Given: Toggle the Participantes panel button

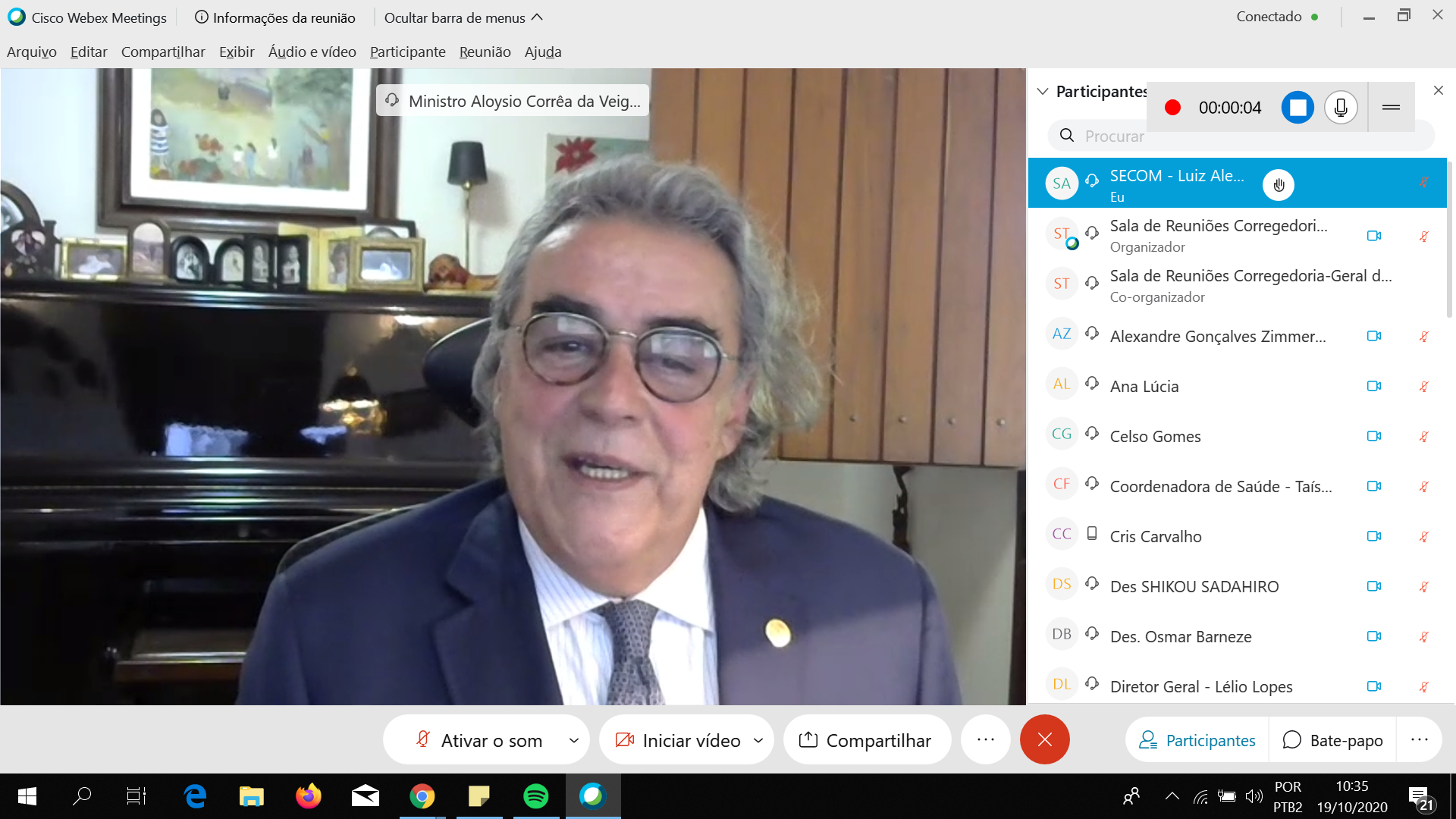Looking at the screenshot, I should click(1197, 740).
